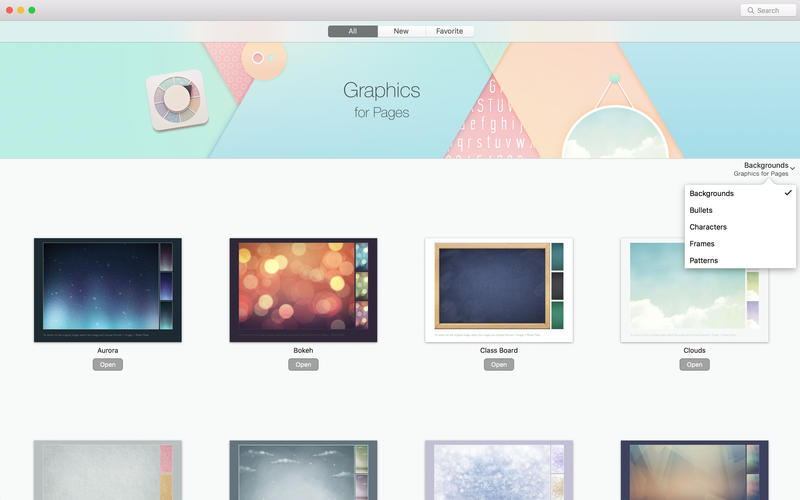Click the Clouds title label
The width and height of the screenshot is (800, 500).
coord(694,351)
